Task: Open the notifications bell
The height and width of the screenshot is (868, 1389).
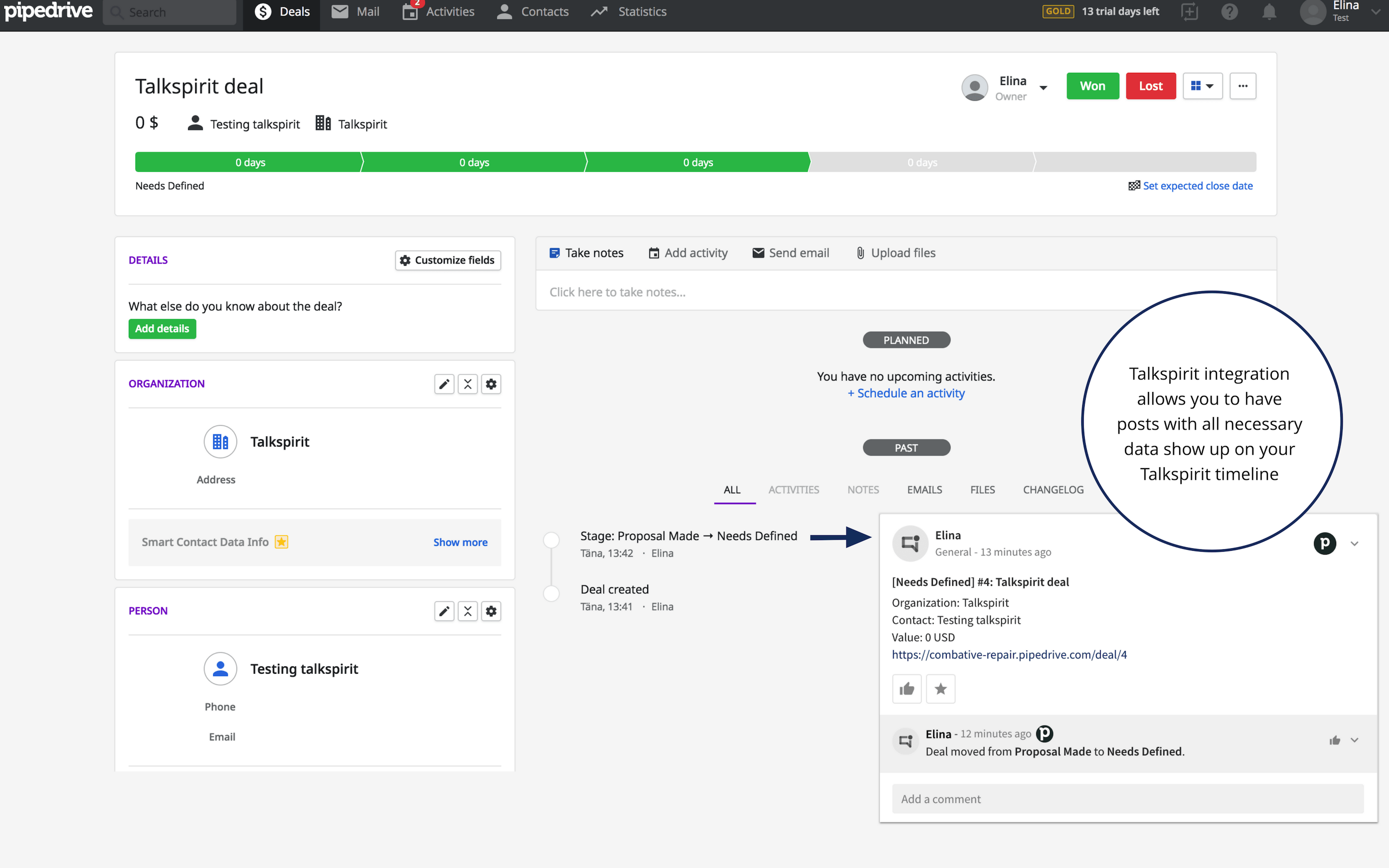Action: click(1269, 12)
